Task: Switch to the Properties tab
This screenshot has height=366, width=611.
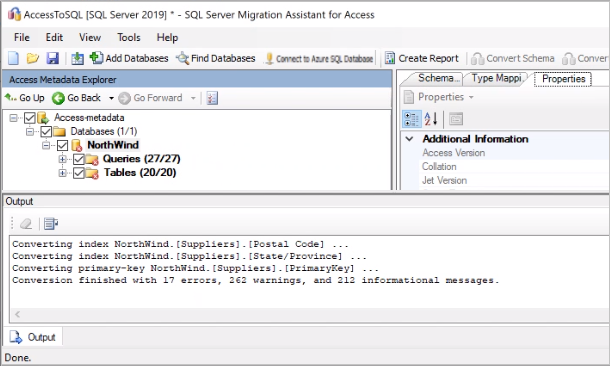Action: point(563,79)
